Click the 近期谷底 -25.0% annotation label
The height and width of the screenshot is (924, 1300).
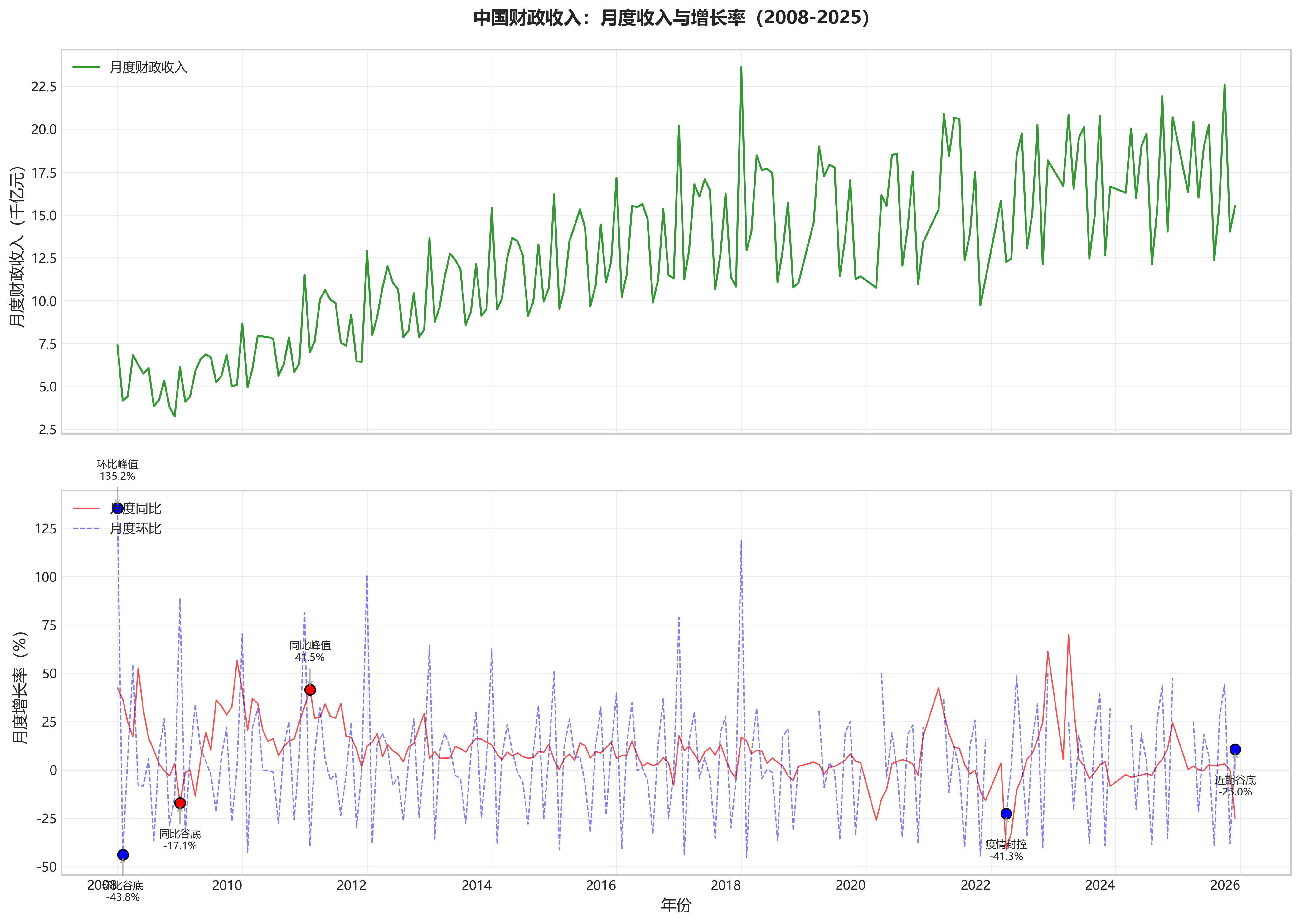[1235, 786]
